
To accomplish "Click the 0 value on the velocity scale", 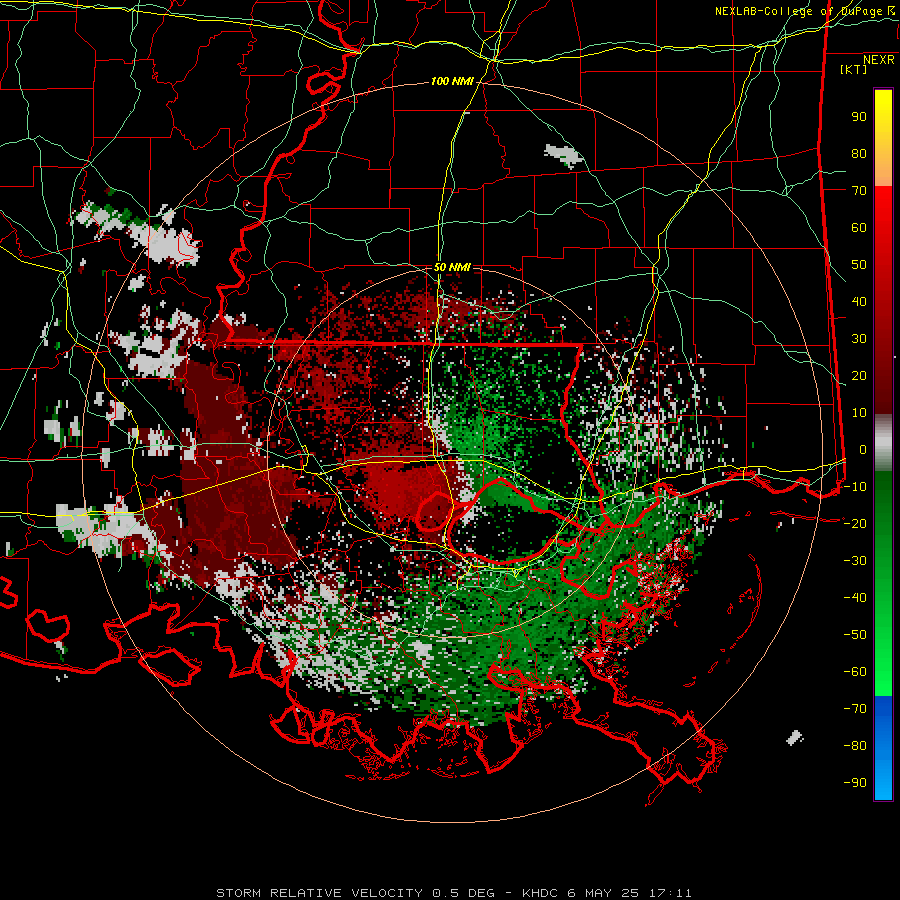I will point(863,449).
